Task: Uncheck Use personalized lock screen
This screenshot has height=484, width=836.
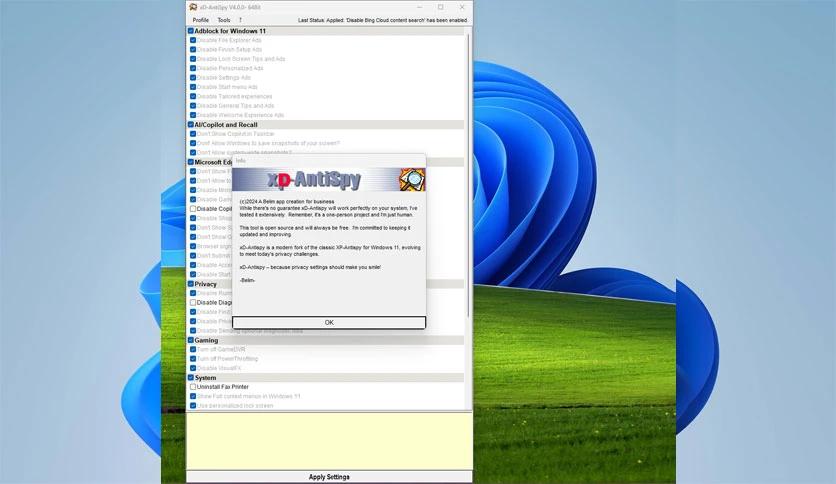Action: click(193, 406)
